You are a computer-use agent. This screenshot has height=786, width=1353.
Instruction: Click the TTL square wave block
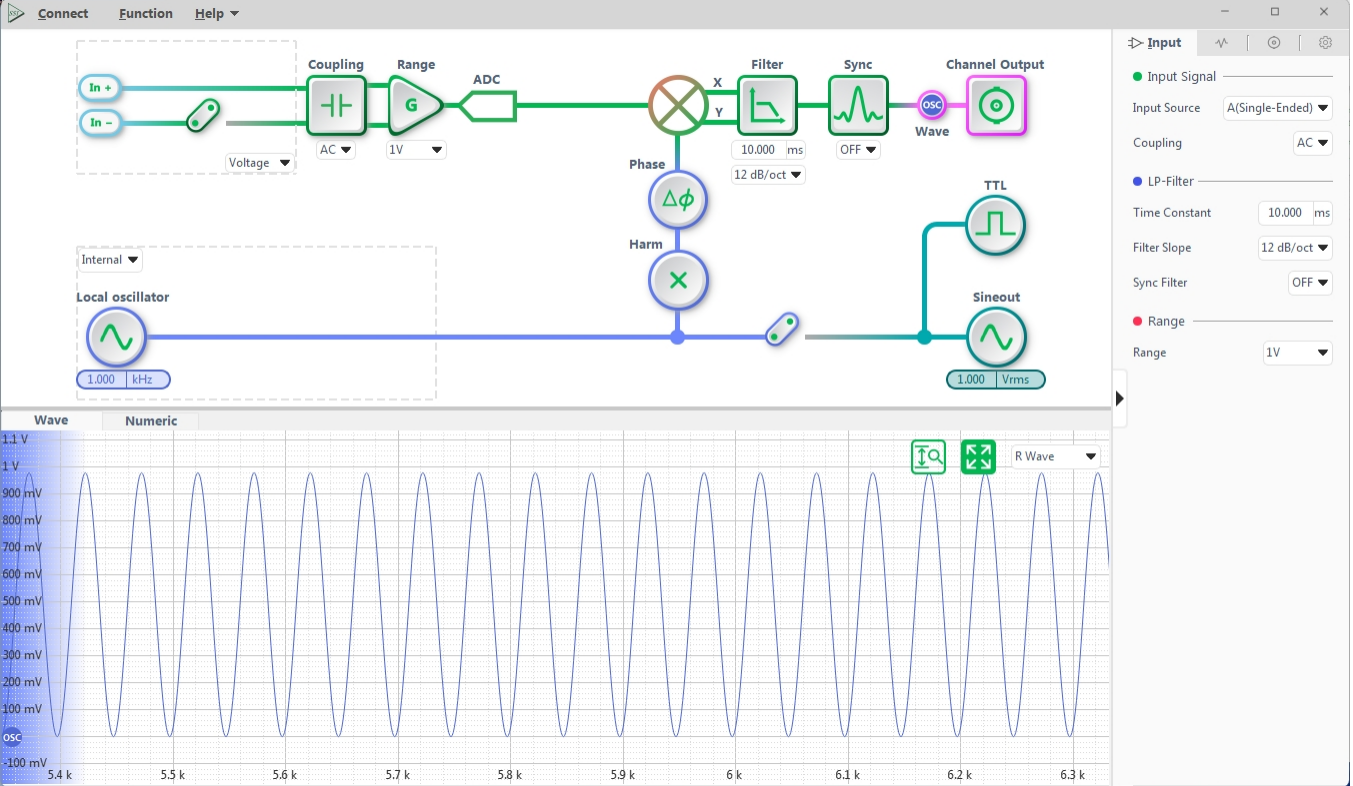point(996,225)
